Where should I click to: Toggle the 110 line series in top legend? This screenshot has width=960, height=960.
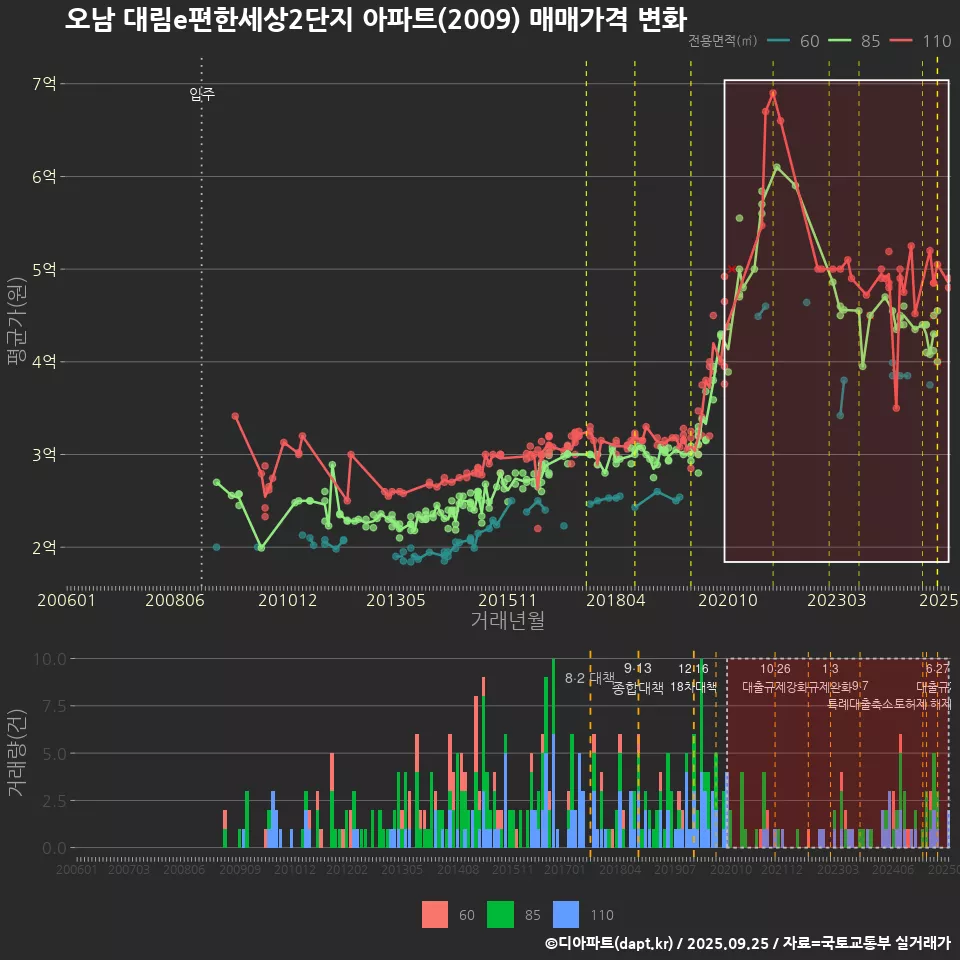point(920,41)
